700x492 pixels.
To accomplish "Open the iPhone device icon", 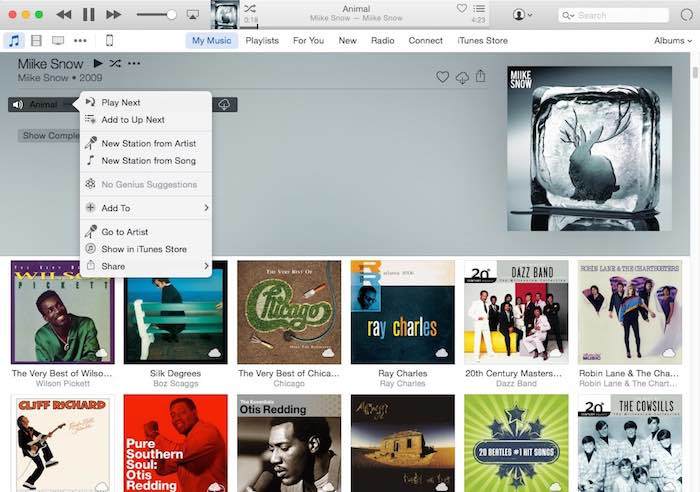I will pos(109,41).
